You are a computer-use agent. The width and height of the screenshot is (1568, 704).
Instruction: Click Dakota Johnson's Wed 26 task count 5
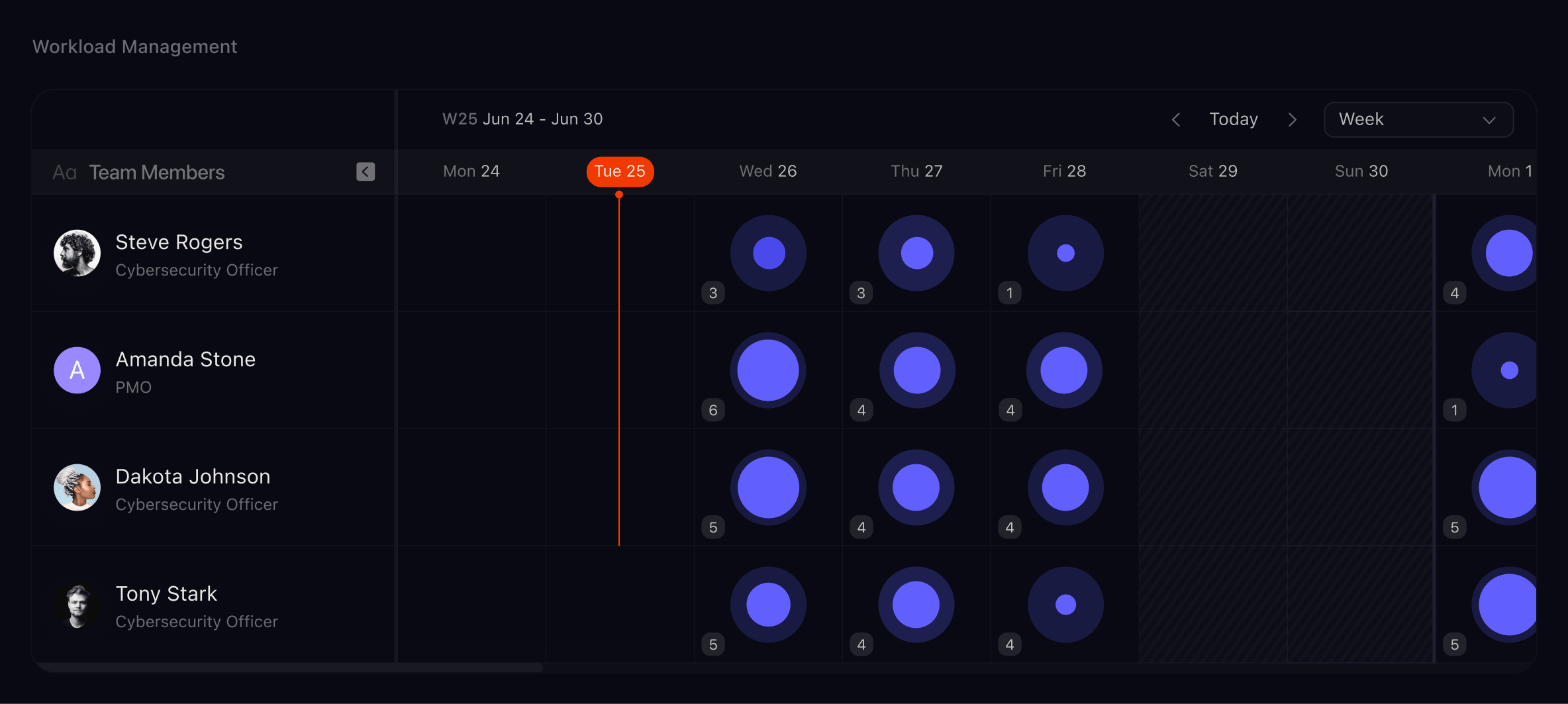[x=713, y=527]
